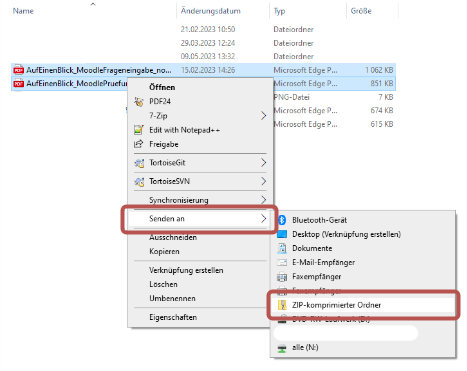The image size is (467, 371).
Task: Open the 7-Zip menu entry
Action: click(158, 116)
